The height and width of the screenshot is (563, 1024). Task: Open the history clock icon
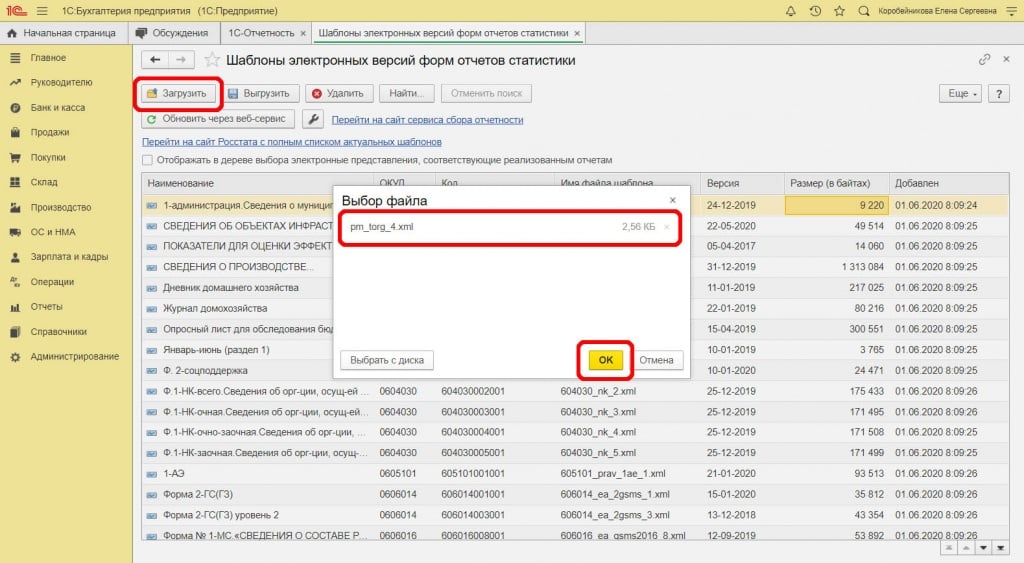[815, 11]
